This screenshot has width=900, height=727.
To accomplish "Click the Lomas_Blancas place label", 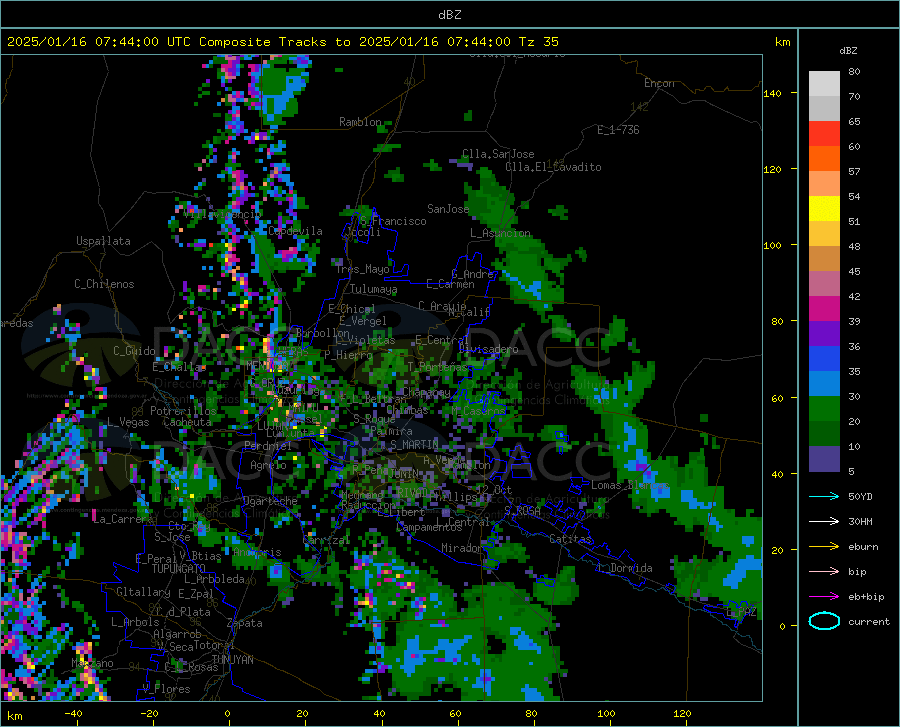I will [630, 485].
